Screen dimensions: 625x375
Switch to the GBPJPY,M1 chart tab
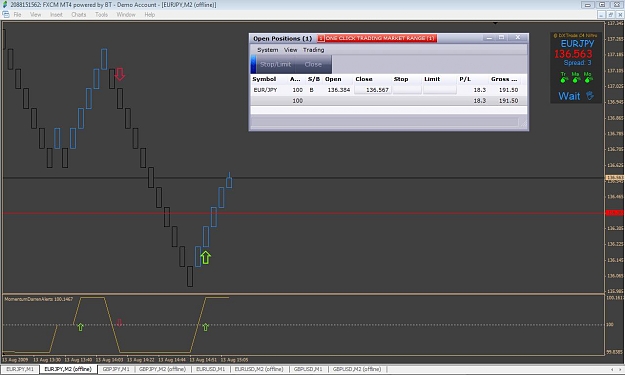[116, 369]
